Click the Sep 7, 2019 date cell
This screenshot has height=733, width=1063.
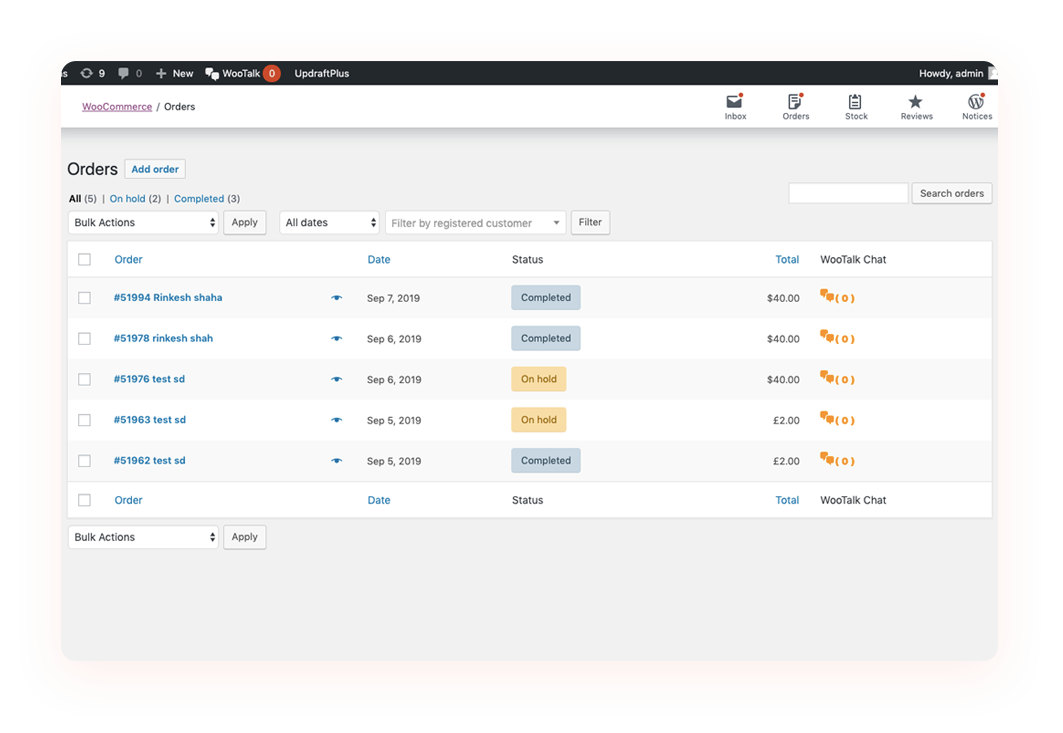pyautogui.click(x=393, y=298)
